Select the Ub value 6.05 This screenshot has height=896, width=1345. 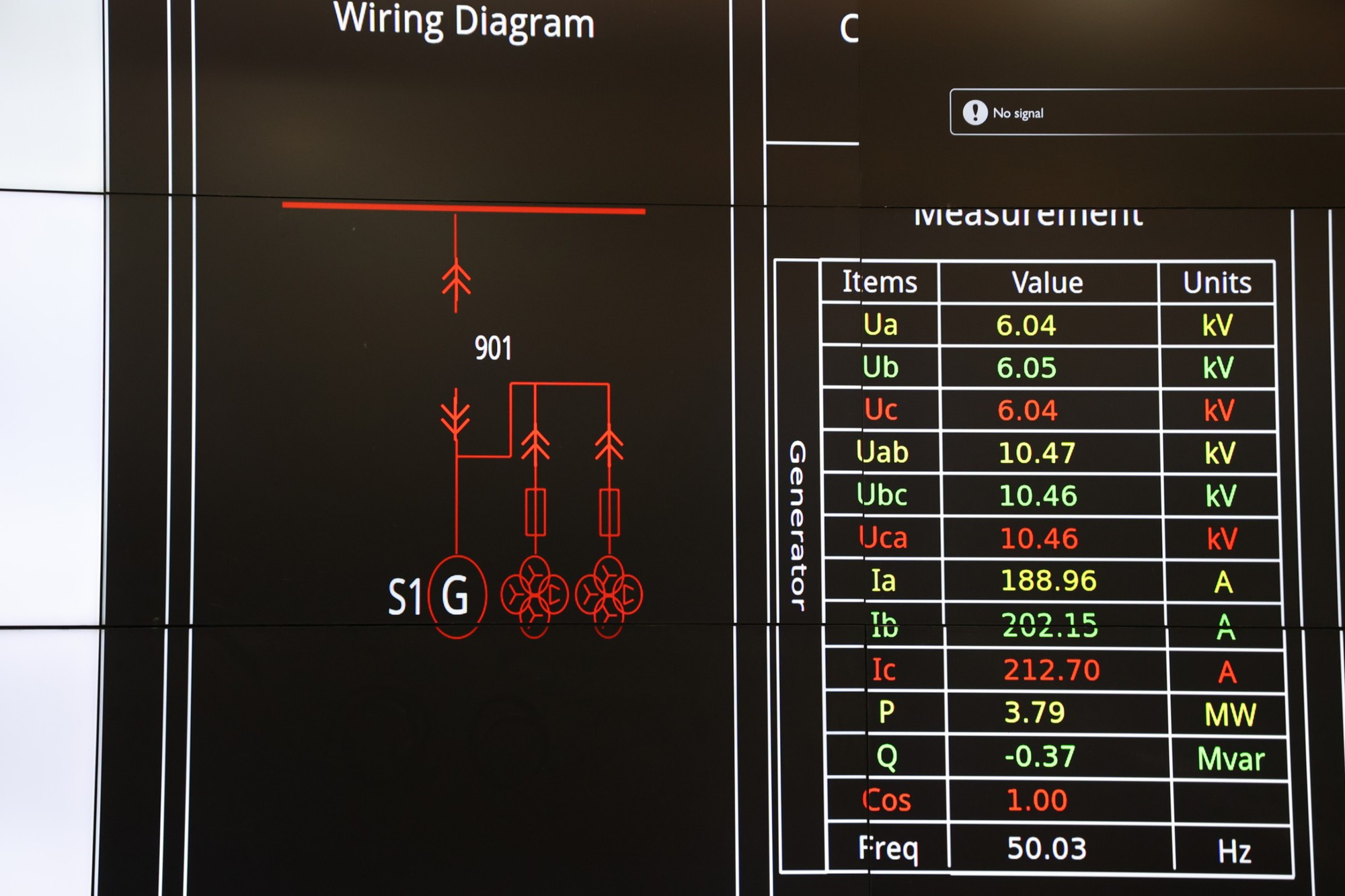(x=1027, y=368)
